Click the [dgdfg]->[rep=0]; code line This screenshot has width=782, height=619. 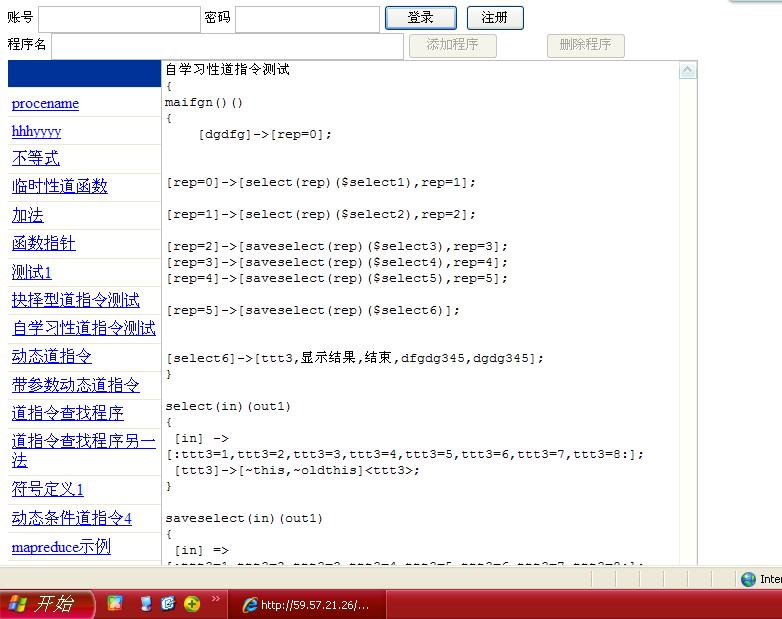click(265, 134)
